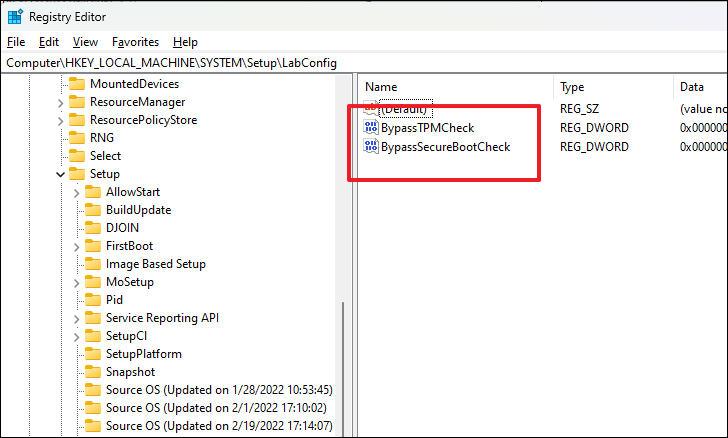
Task: Expand the FirstBoot key
Action: (x=77, y=247)
